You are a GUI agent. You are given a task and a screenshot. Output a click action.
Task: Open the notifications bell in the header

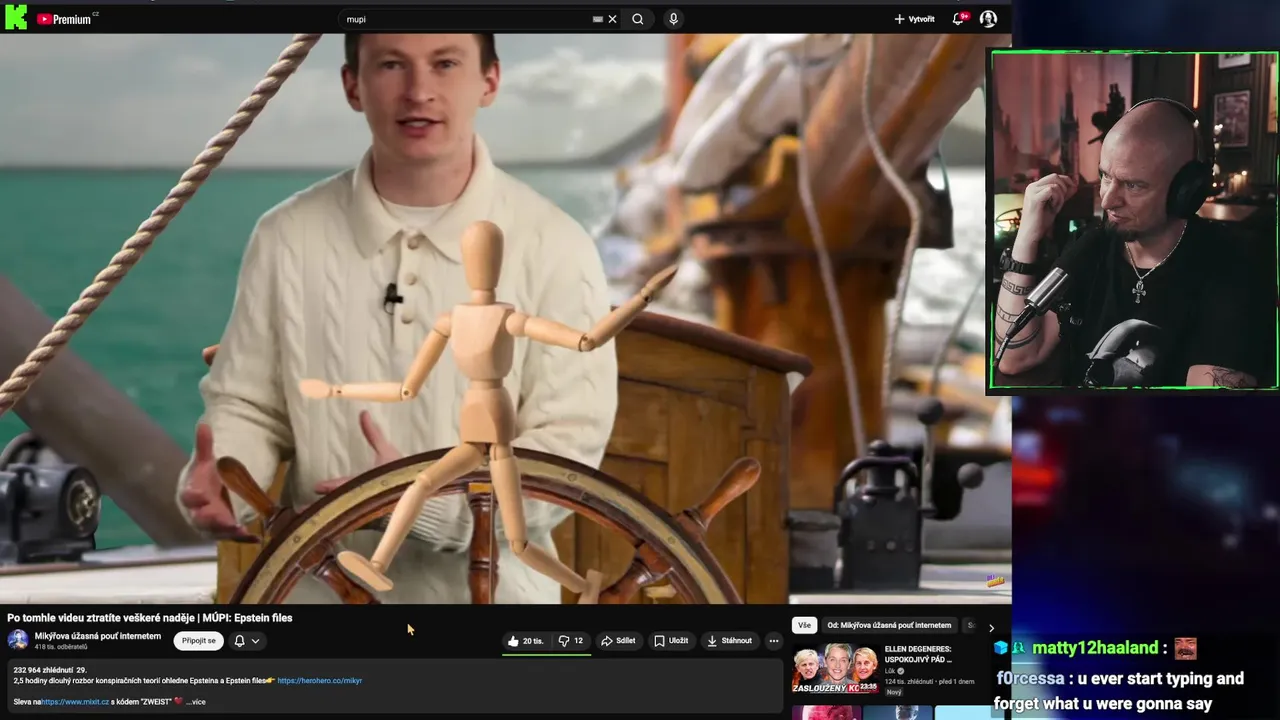coord(959,19)
